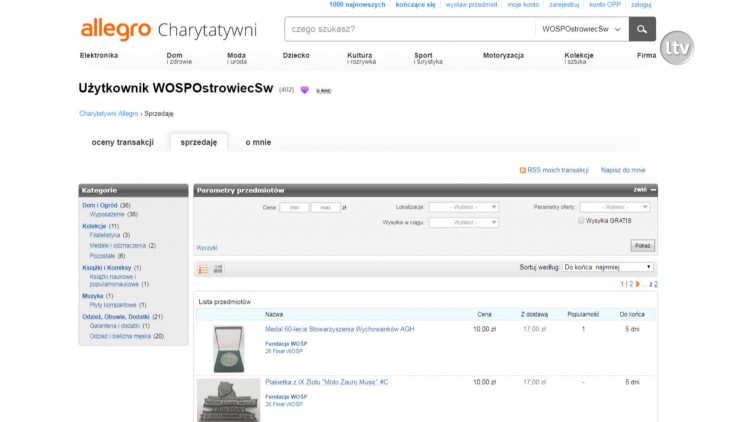Select 'Galanteria i dodatki' subcategory

[x=115, y=326]
